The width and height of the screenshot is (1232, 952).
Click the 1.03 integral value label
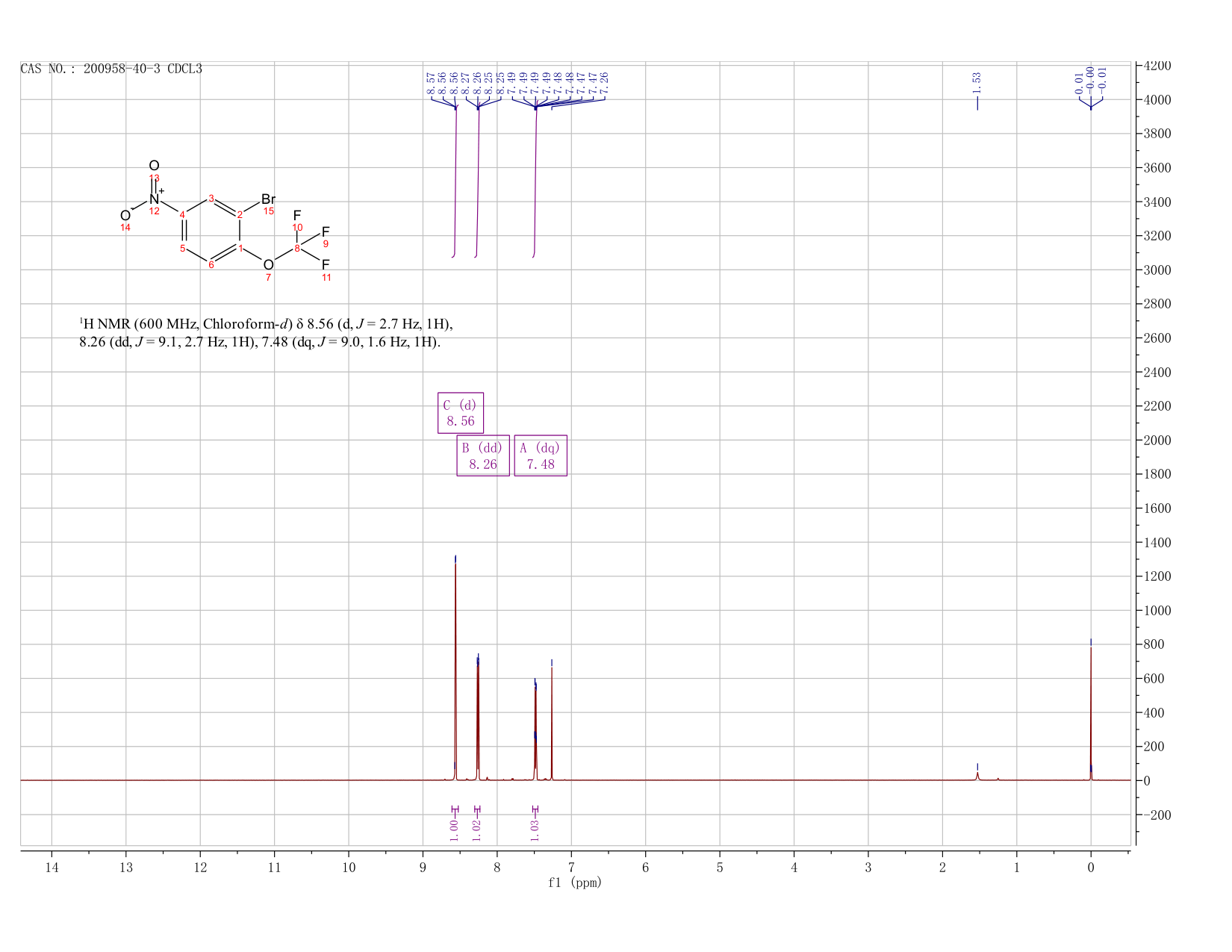[535, 830]
